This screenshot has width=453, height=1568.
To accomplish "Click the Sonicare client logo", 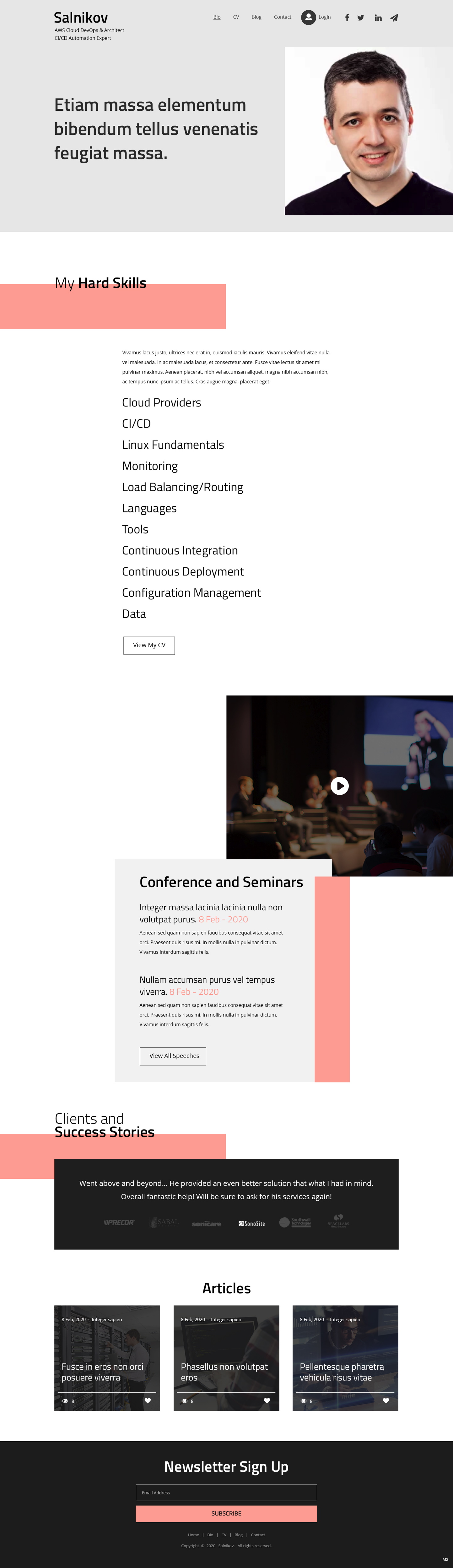I will (x=207, y=1223).
